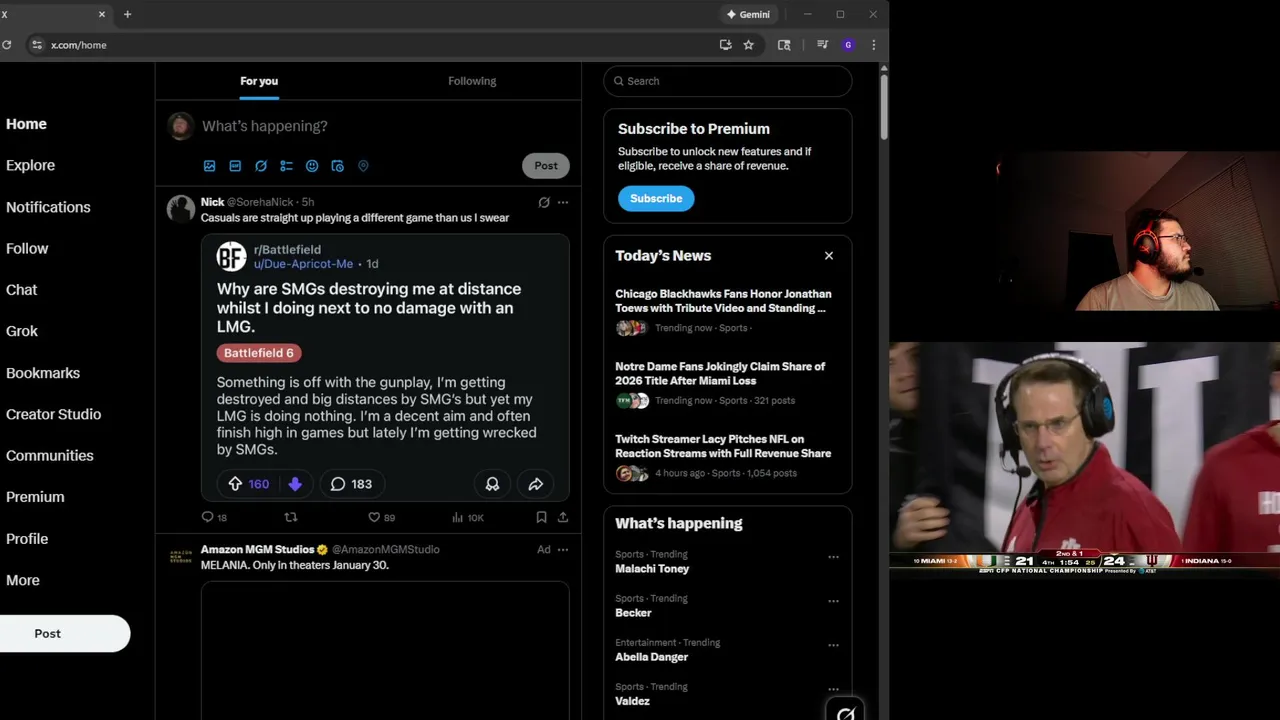
Task: Open Explore in sidebar
Action: pos(30,165)
